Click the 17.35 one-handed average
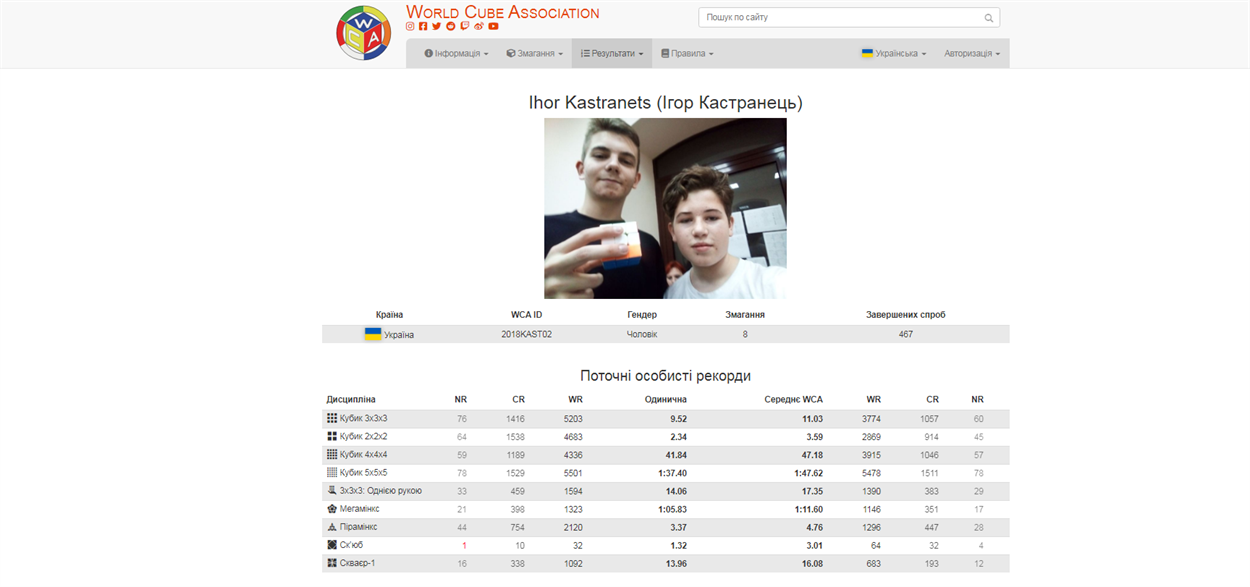The image size is (1250, 587). (811, 491)
